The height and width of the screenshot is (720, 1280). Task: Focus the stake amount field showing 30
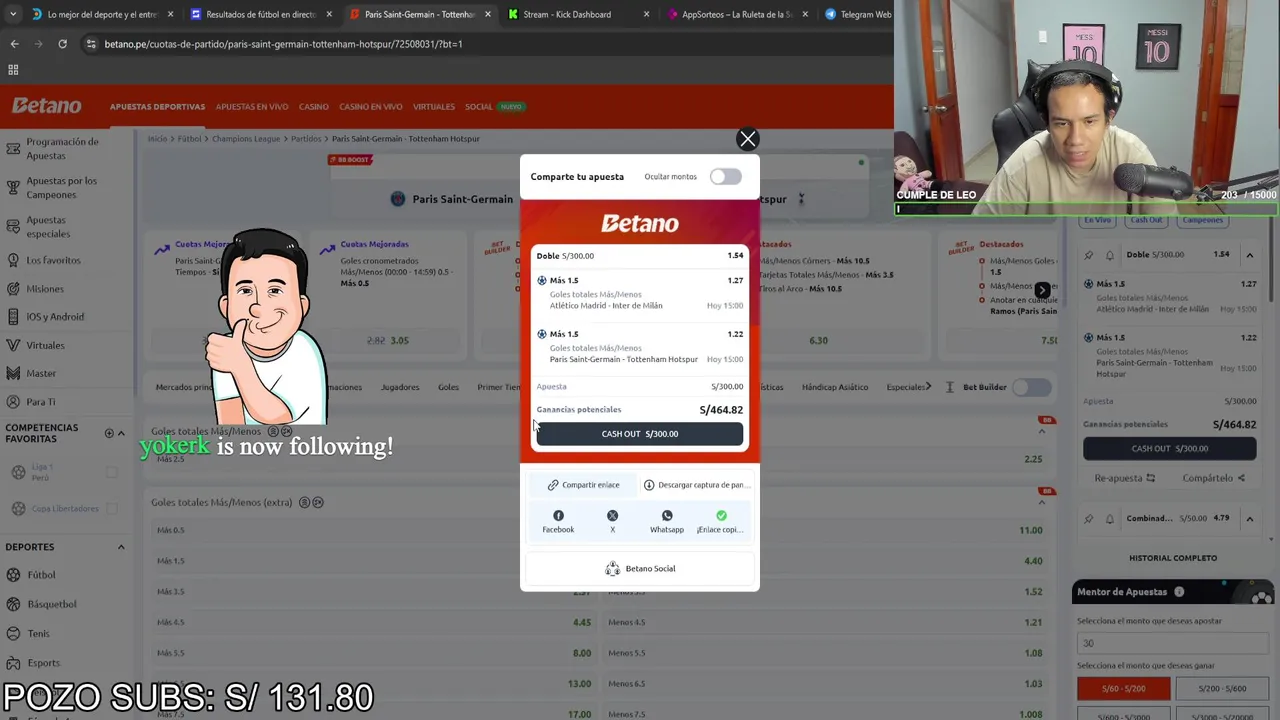1174,644
